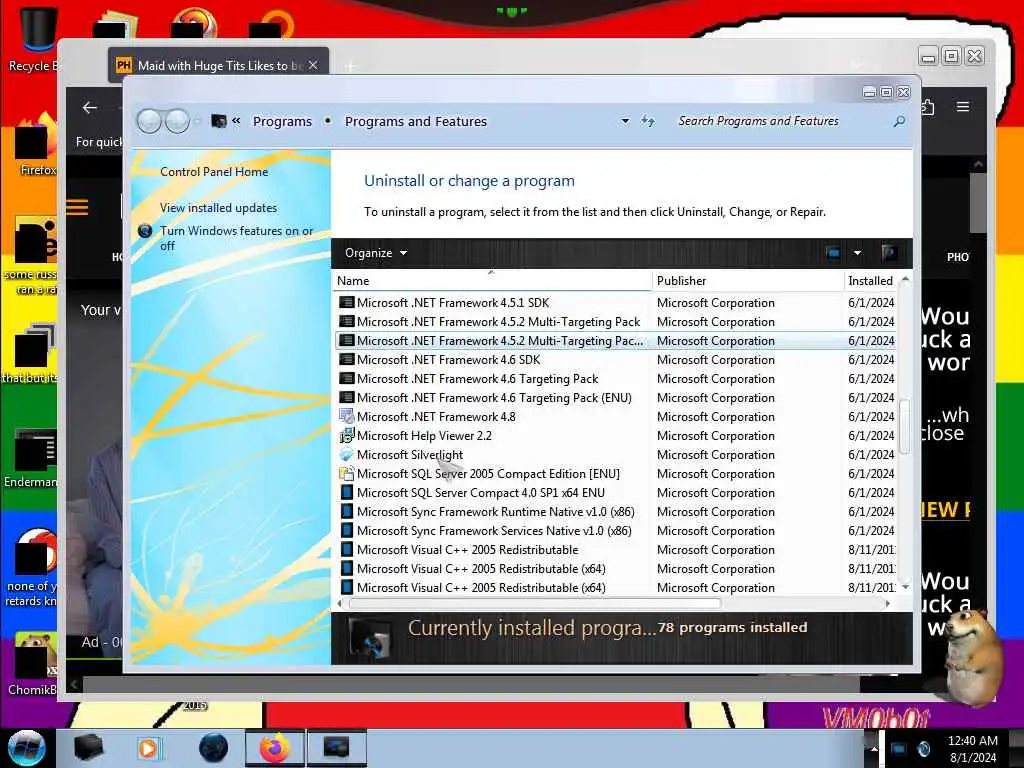The height and width of the screenshot is (768, 1024).
Task: Select Microsoft Sync Framework Services Native v1.0 (x86)
Action: 615,531
